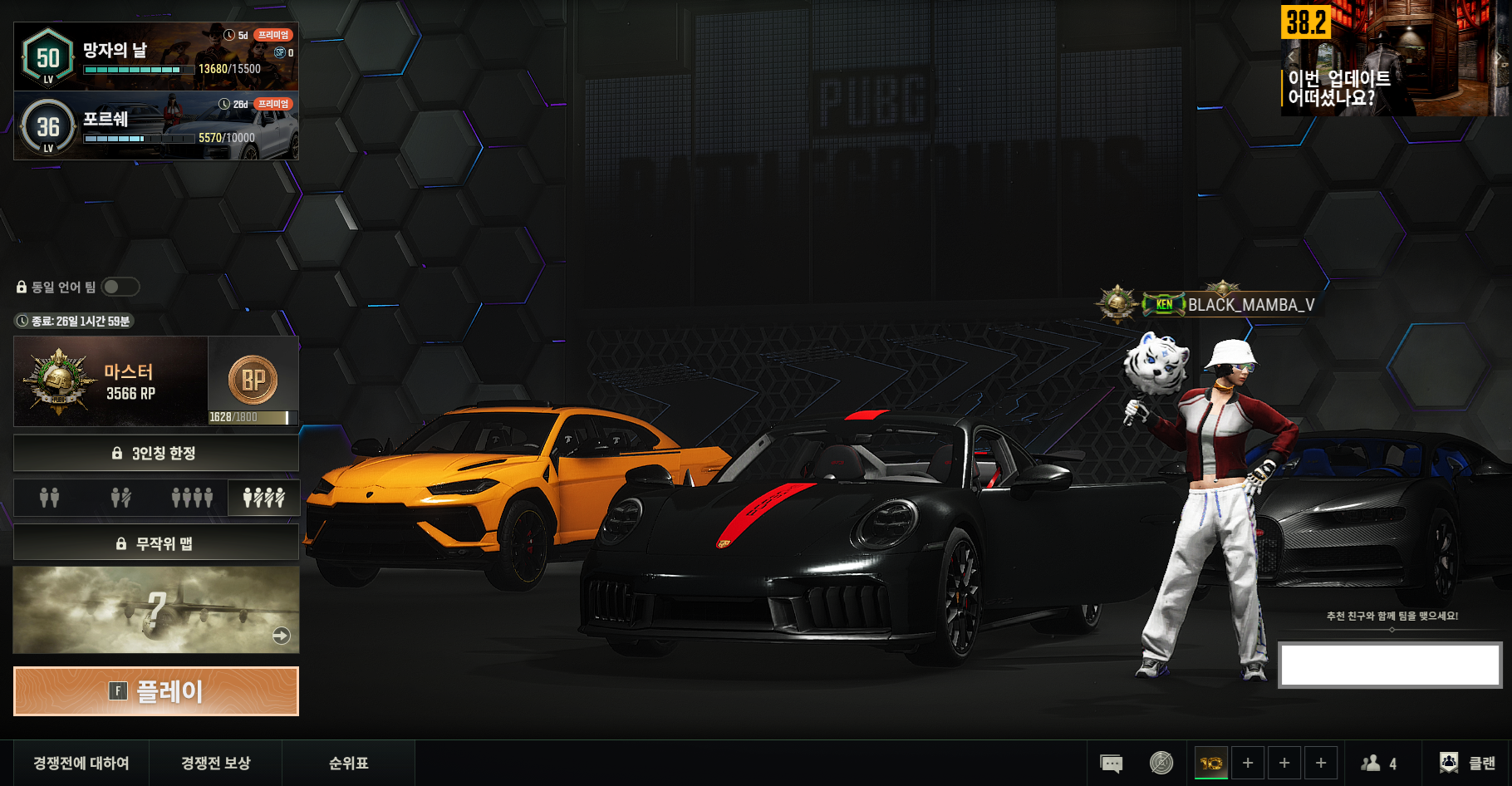The height and width of the screenshot is (786, 1512).
Task: Open the 순위표 leaderboard tab
Action: [348, 763]
